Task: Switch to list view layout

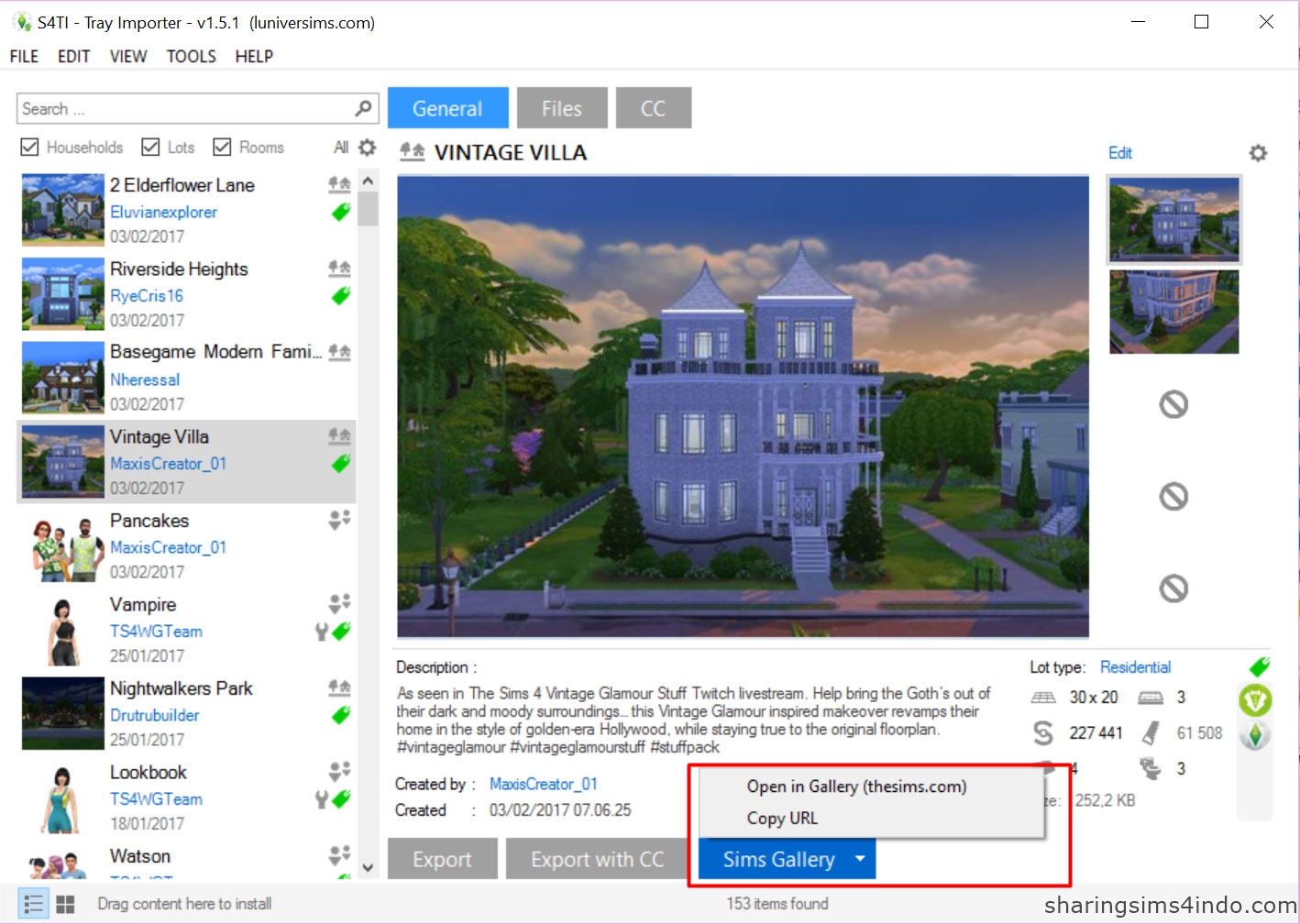Action: click(x=33, y=904)
